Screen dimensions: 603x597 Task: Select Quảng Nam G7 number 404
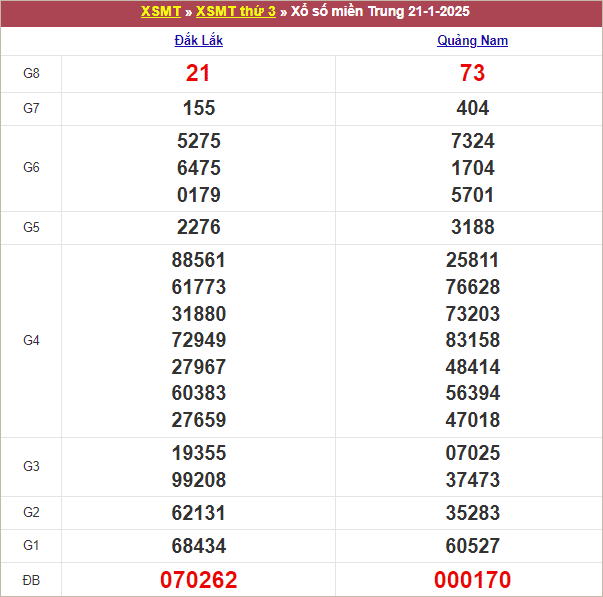point(473,108)
